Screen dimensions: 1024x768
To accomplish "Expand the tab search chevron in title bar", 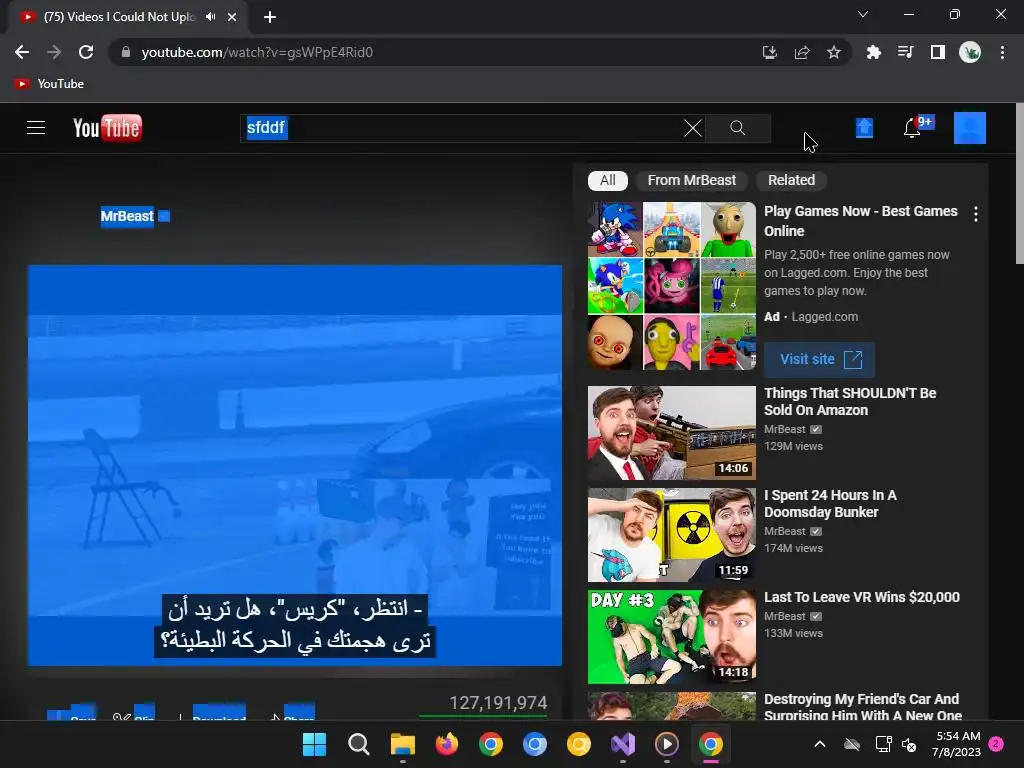I will (863, 14).
